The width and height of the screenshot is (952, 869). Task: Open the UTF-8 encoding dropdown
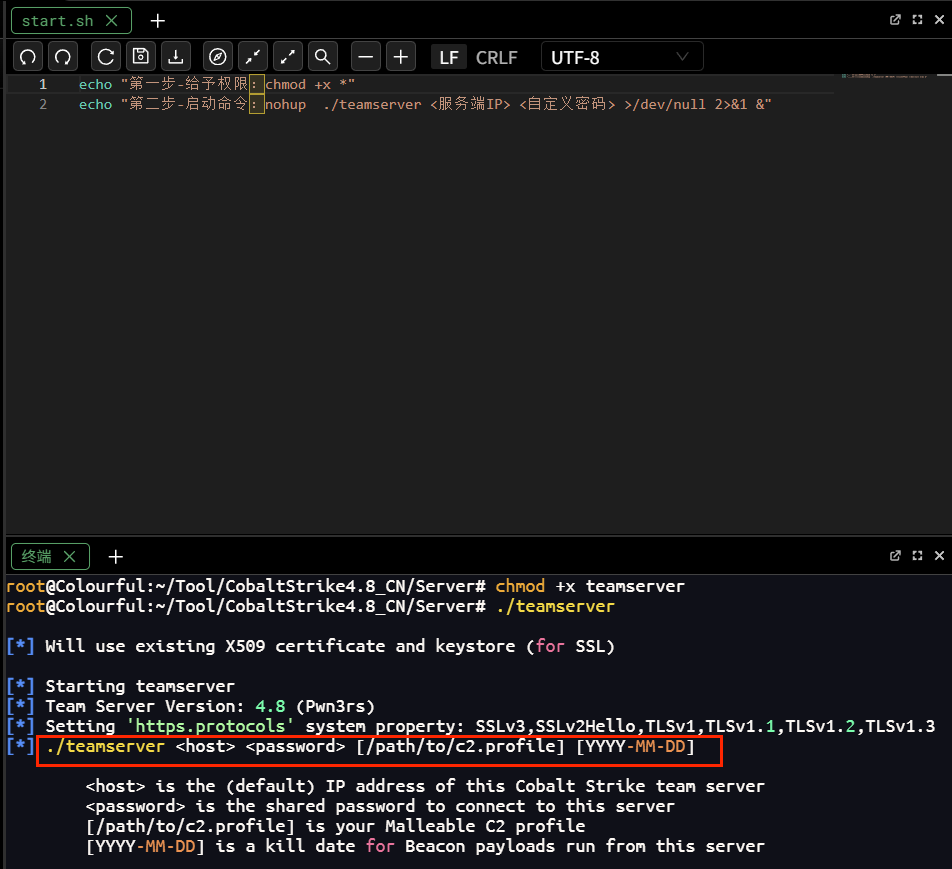click(622, 57)
